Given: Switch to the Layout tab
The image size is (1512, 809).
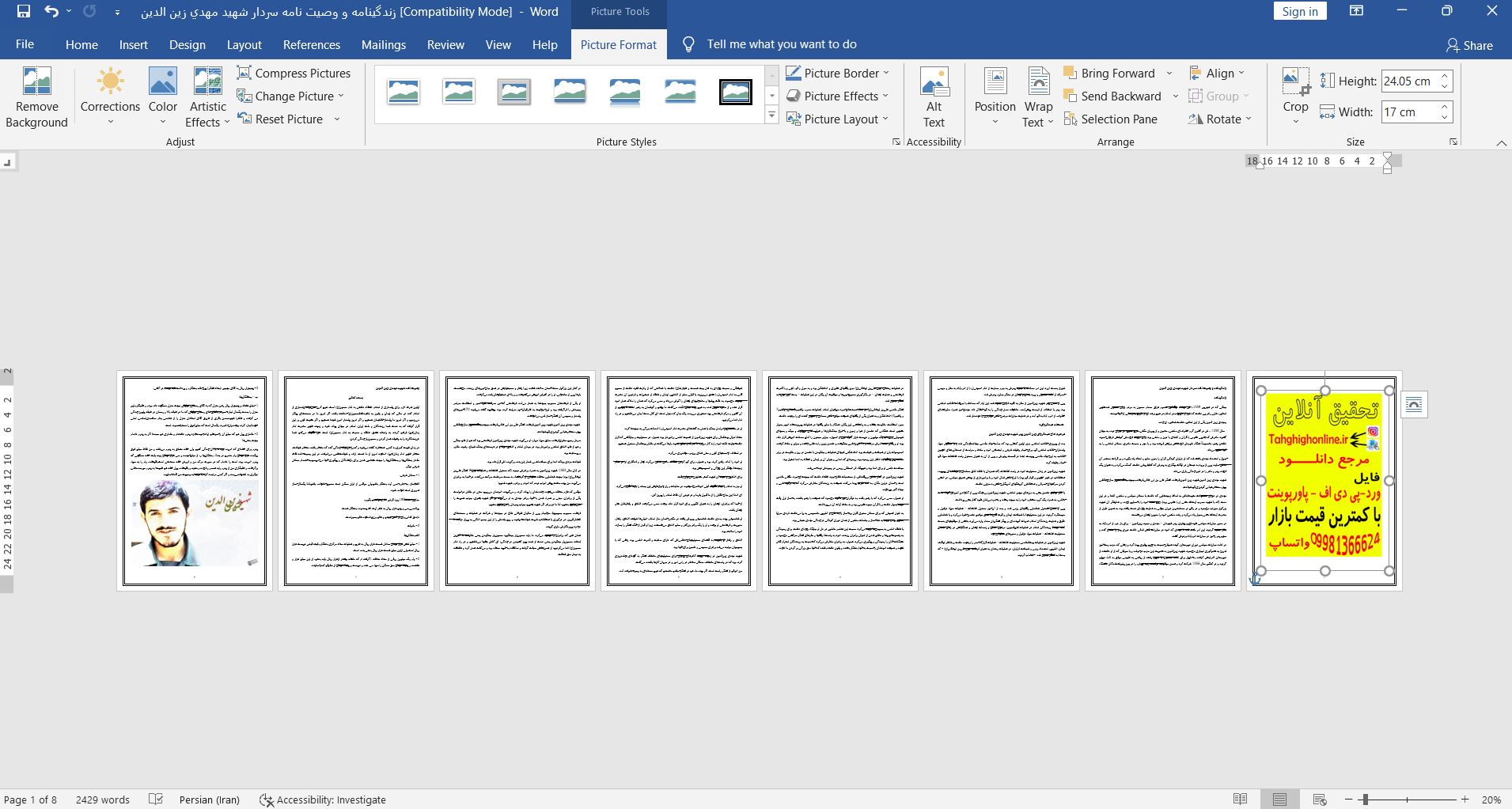Looking at the screenshot, I should point(244,44).
